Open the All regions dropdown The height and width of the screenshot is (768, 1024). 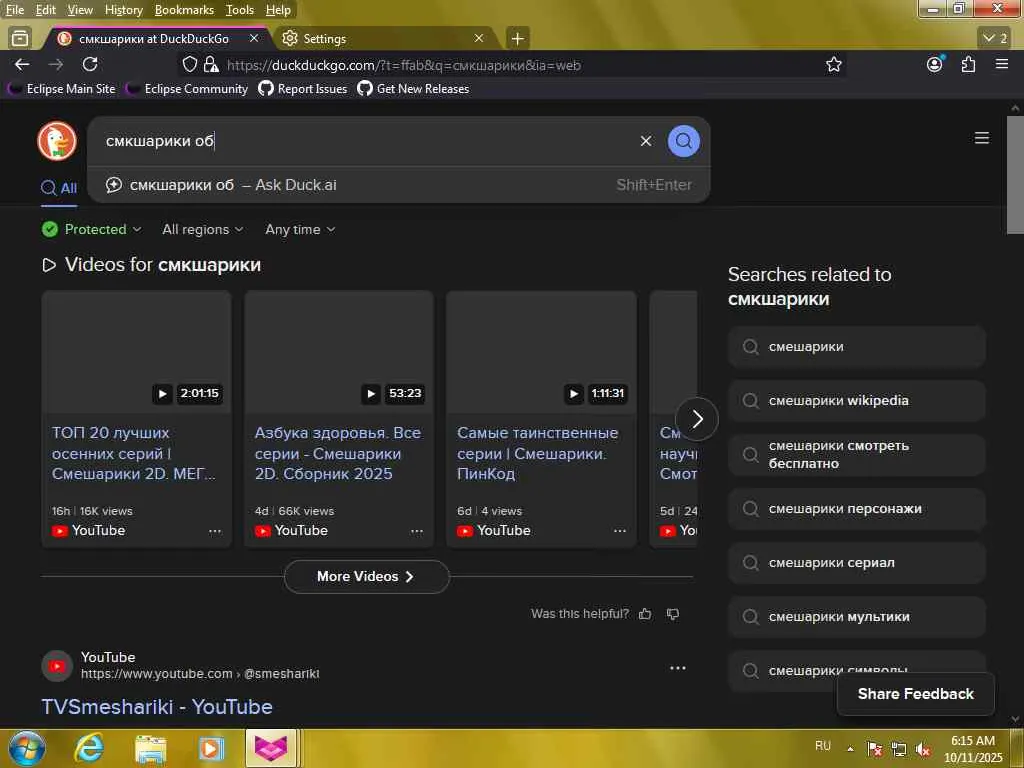click(202, 229)
